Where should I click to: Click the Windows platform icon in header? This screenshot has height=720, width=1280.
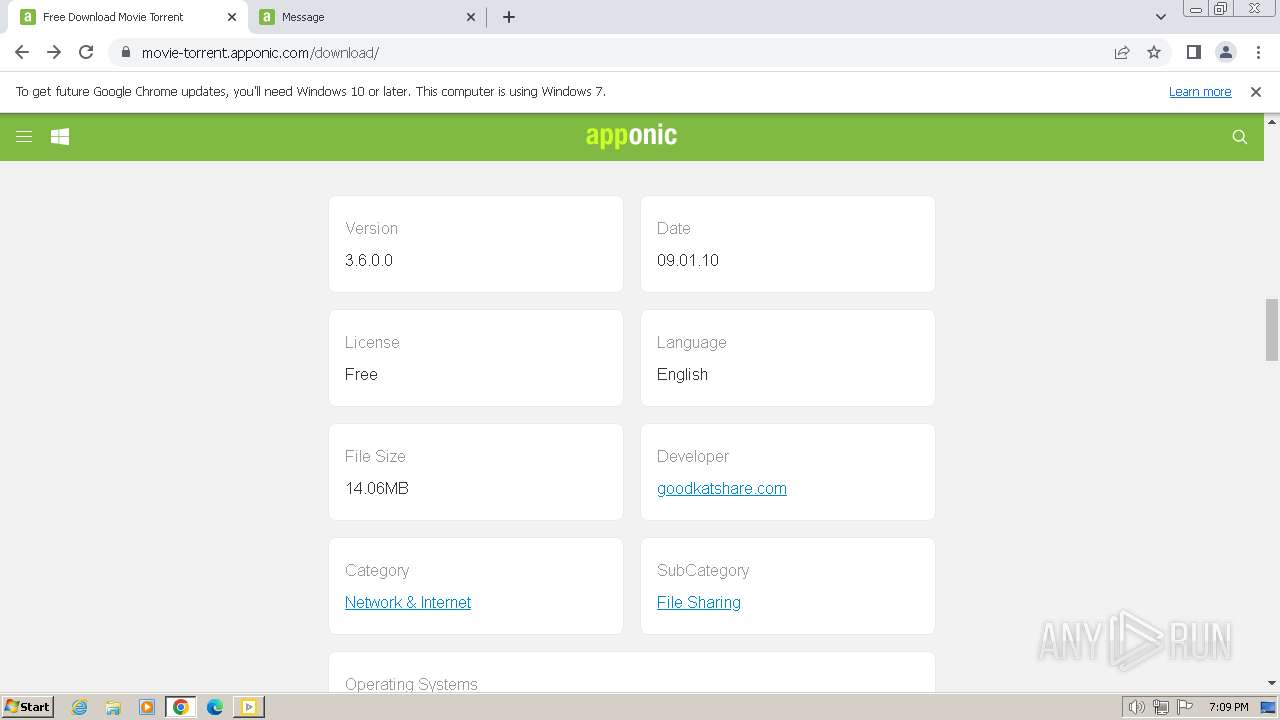pos(60,137)
